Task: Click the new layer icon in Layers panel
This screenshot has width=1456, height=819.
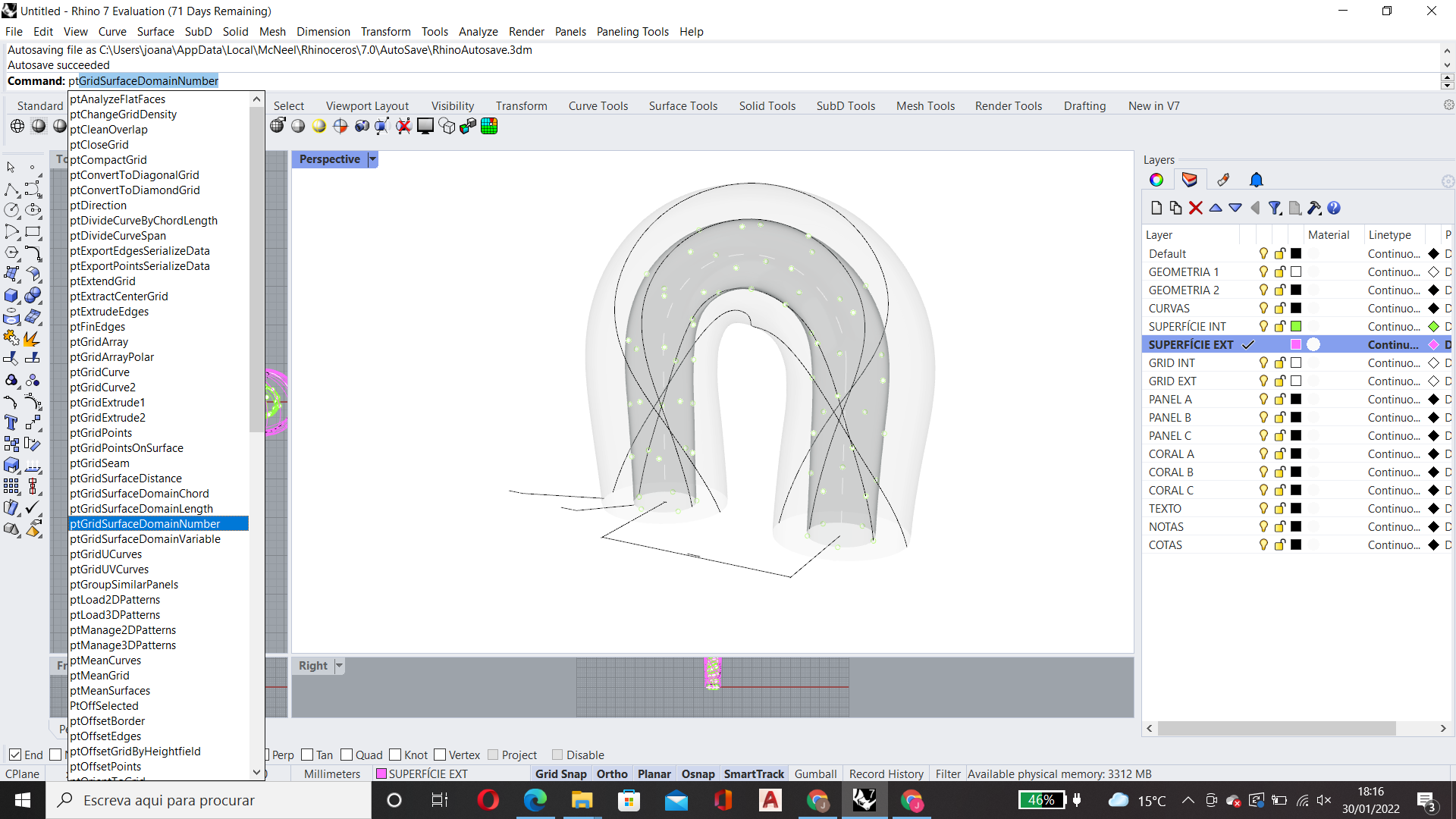Action: click(1156, 208)
